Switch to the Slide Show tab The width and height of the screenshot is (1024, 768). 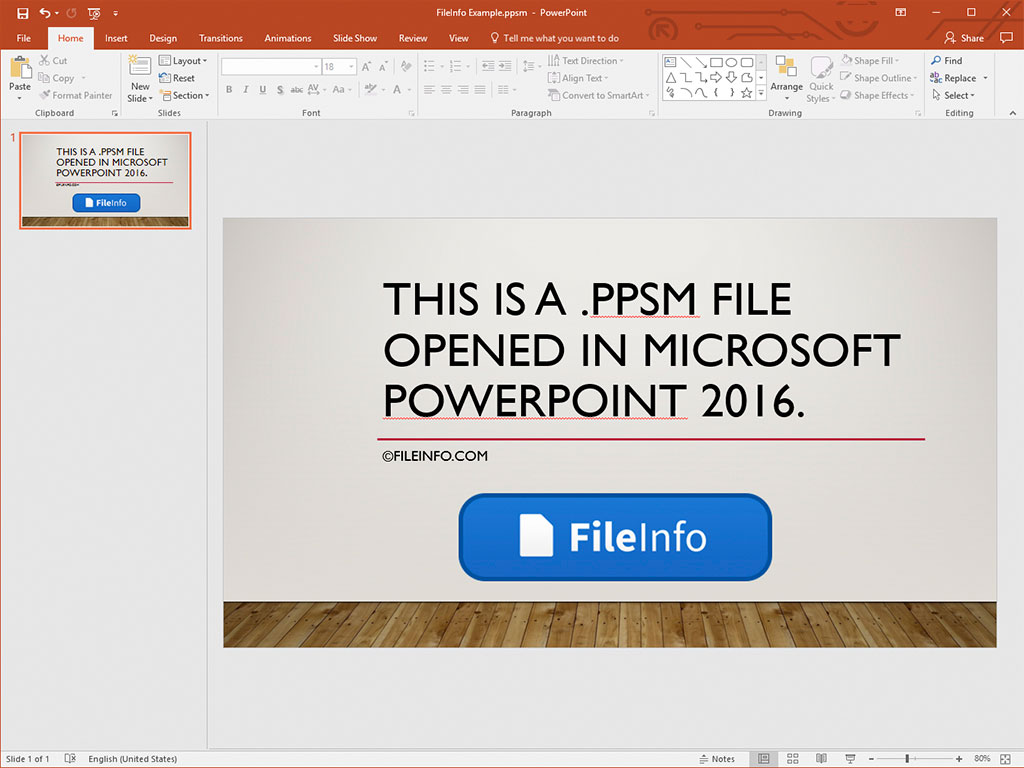coord(355,38)
